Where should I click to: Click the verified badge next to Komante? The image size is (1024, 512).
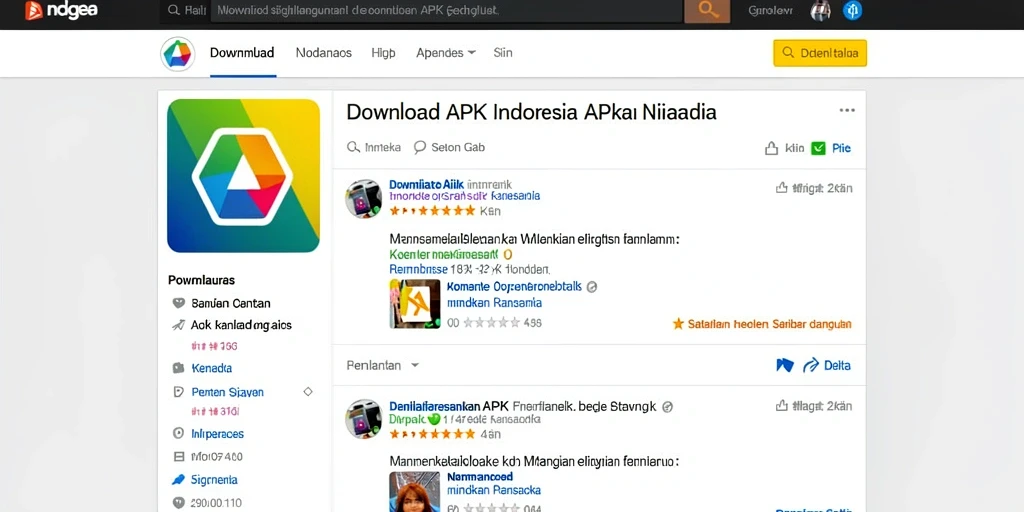coord(592,287)
